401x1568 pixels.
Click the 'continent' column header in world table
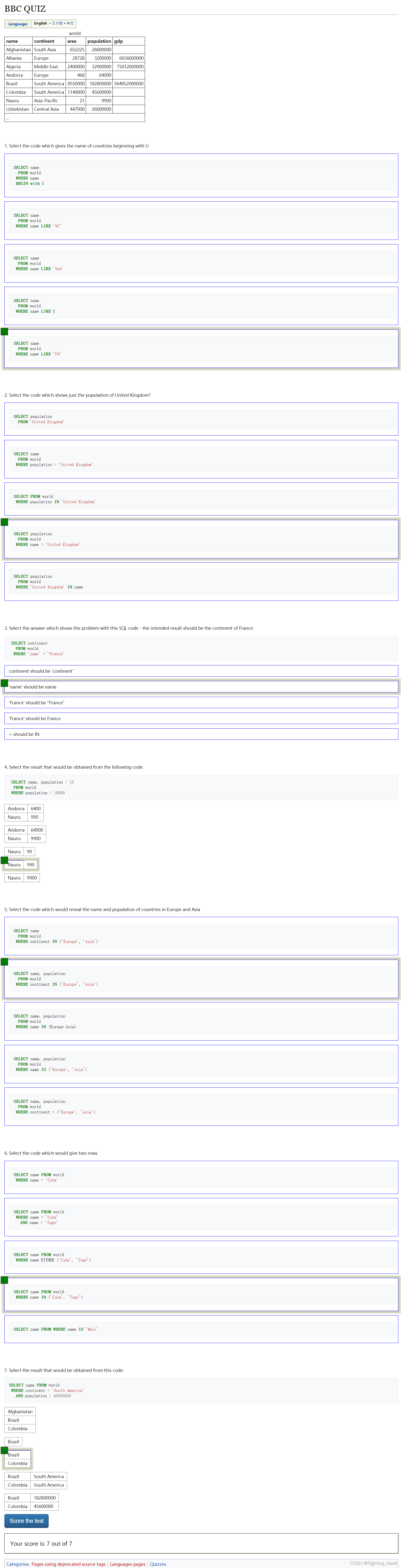49,41
